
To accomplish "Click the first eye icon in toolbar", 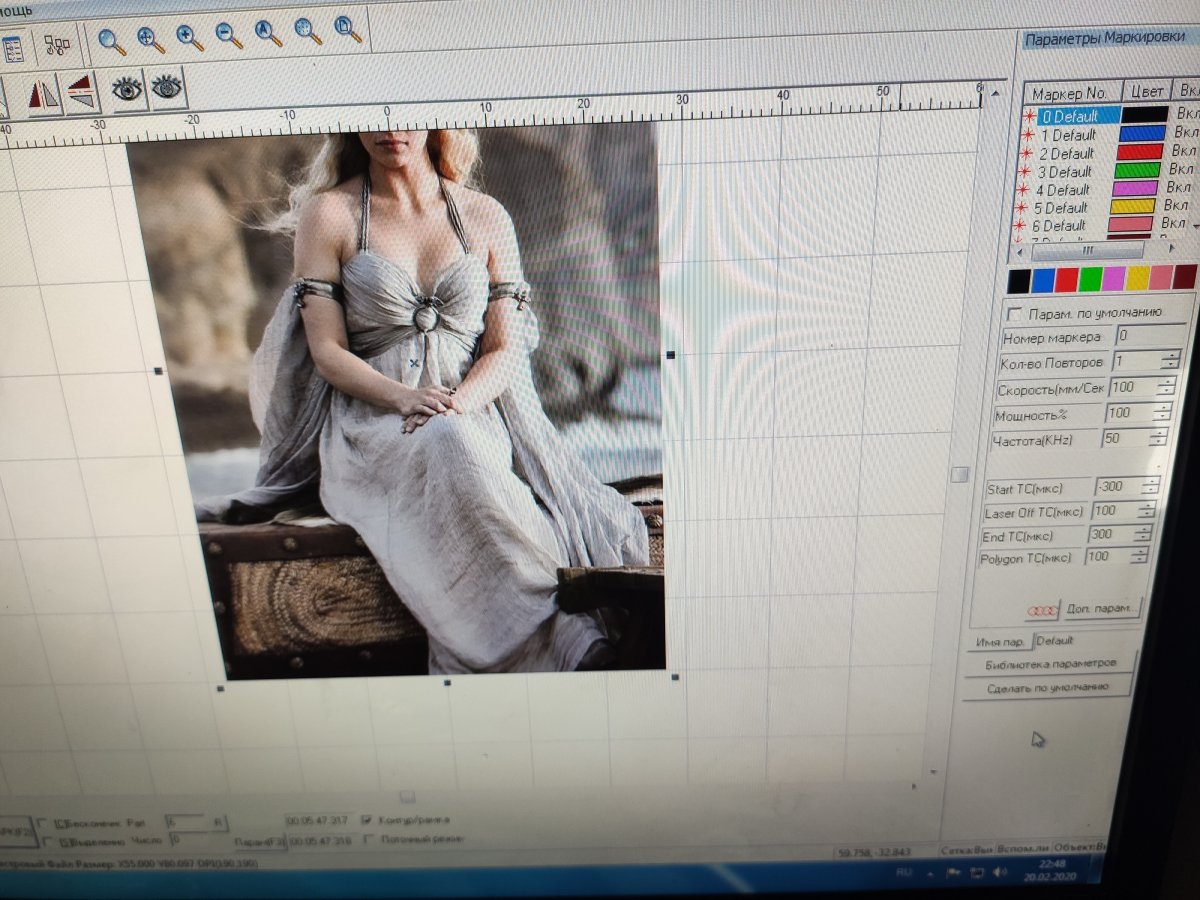I will pyautogui.click(x=127, y=90).
